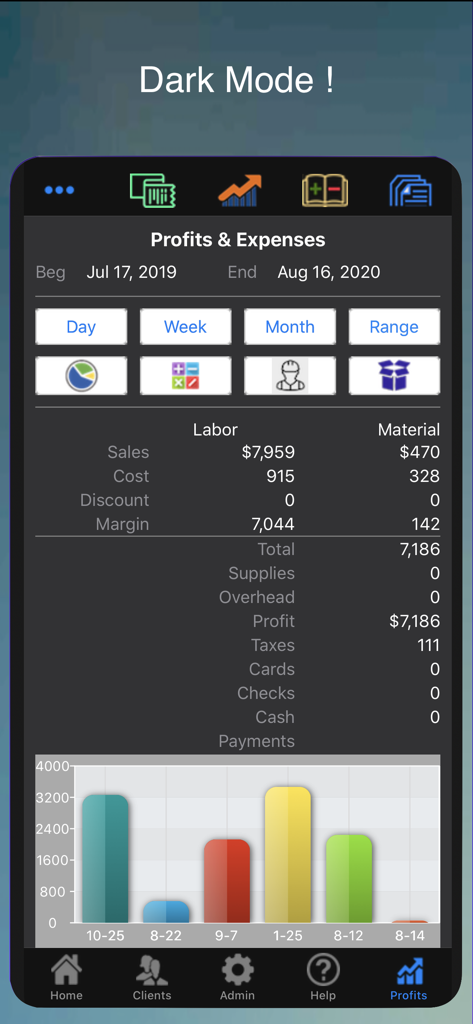Select the Day period button
The image size is (473, 1024).
click(81, 327)
